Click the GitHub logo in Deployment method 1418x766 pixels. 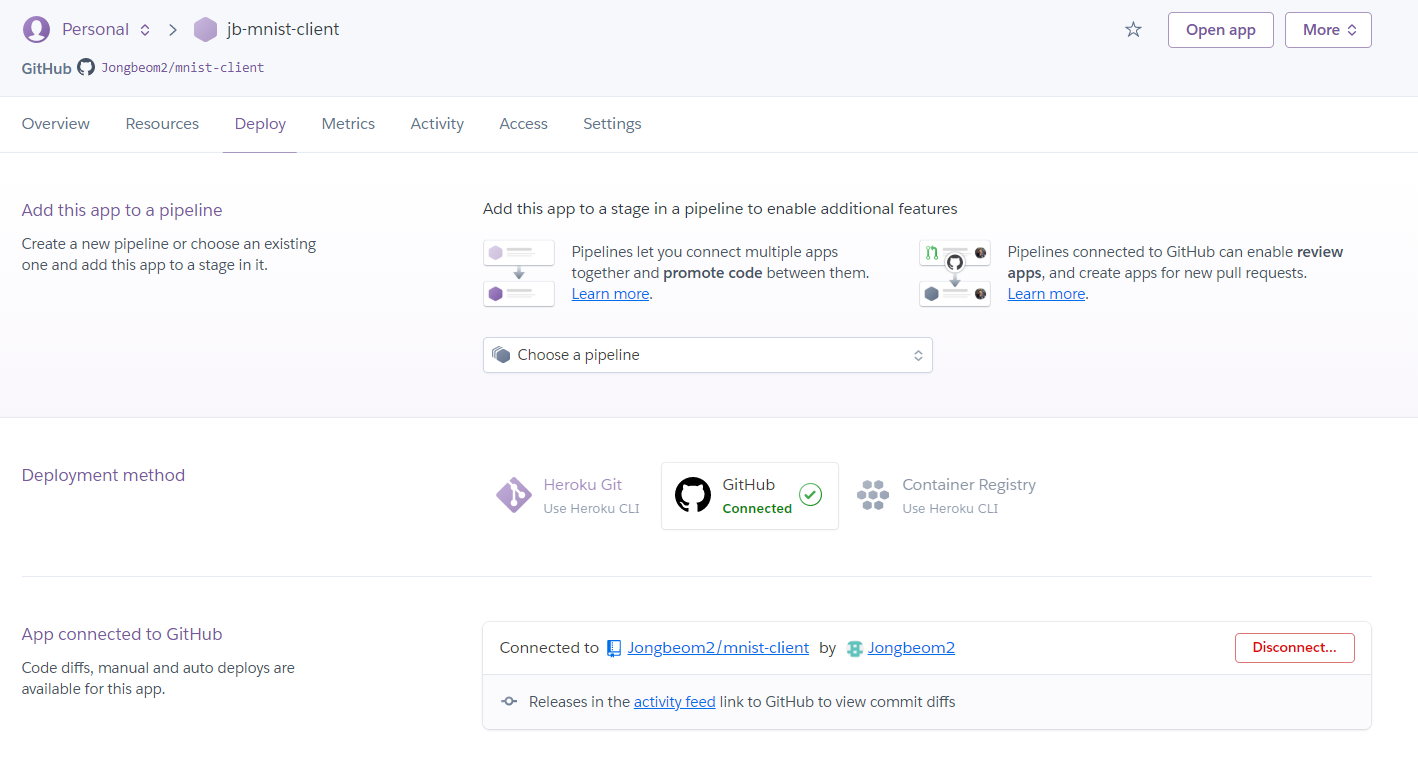point(693,495)
